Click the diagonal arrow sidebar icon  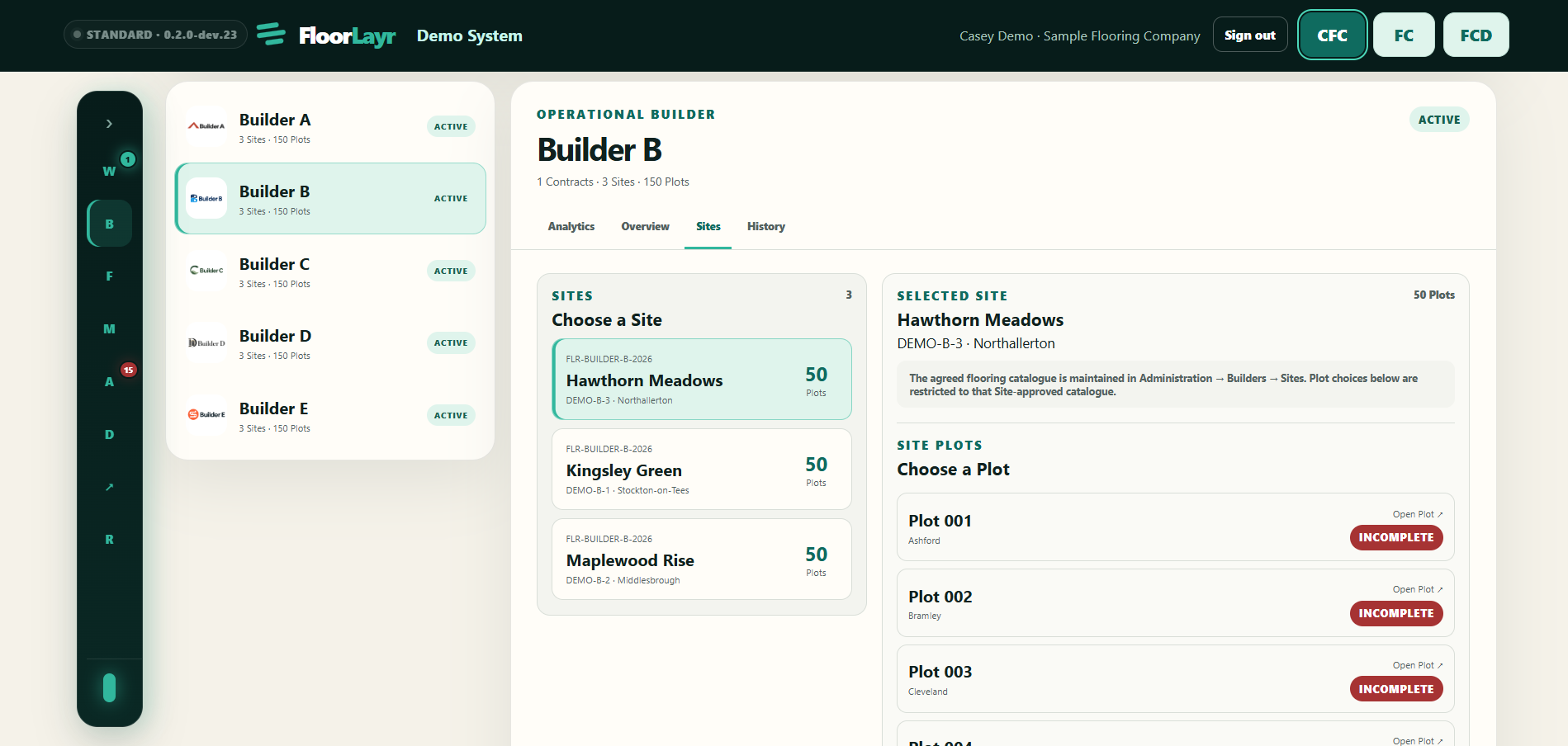[109, 487]
